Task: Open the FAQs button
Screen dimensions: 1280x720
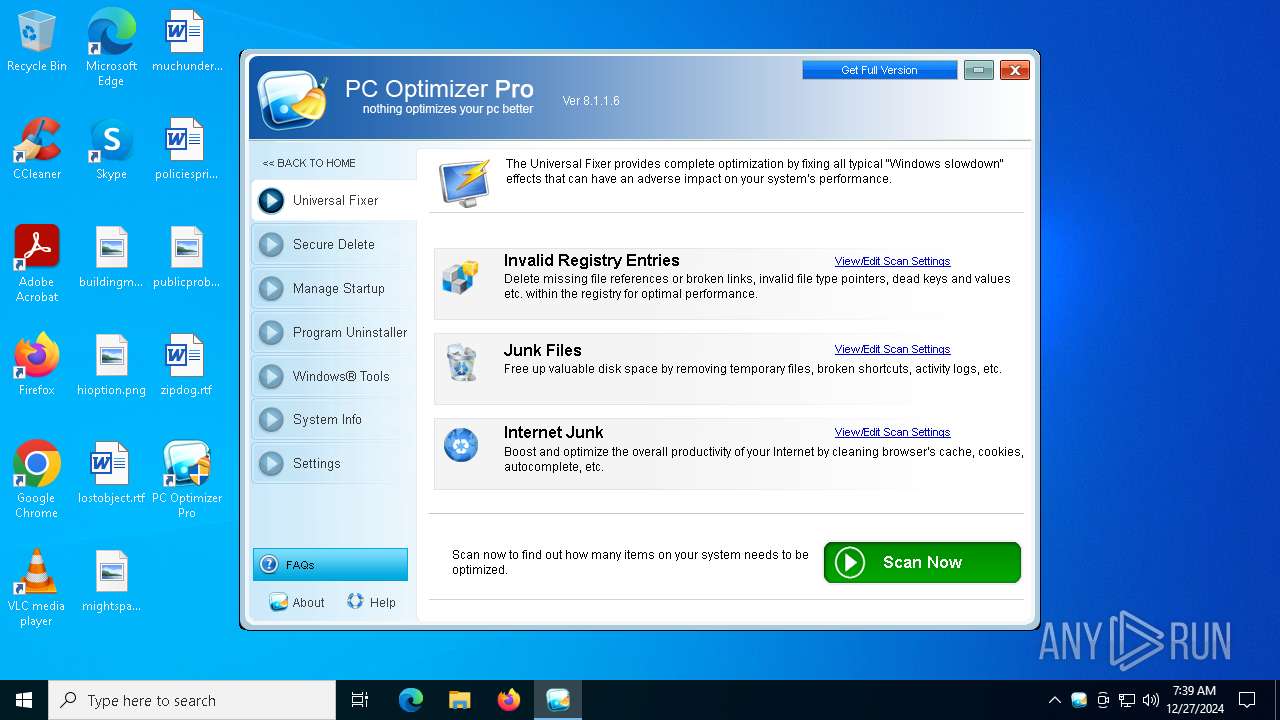Action: [x=330, y=565]
